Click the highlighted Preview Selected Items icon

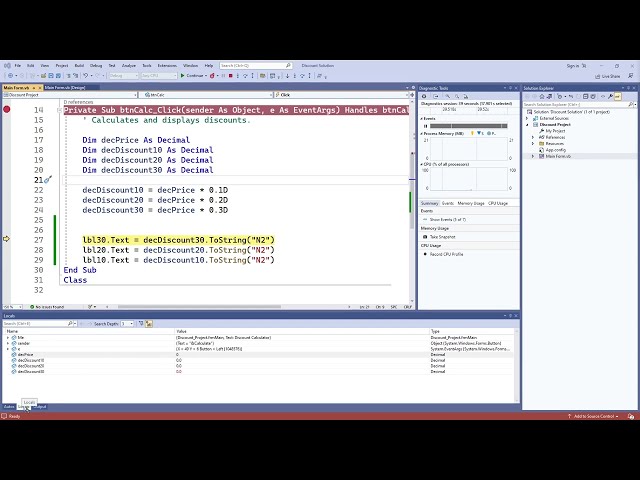pos(618,96)
